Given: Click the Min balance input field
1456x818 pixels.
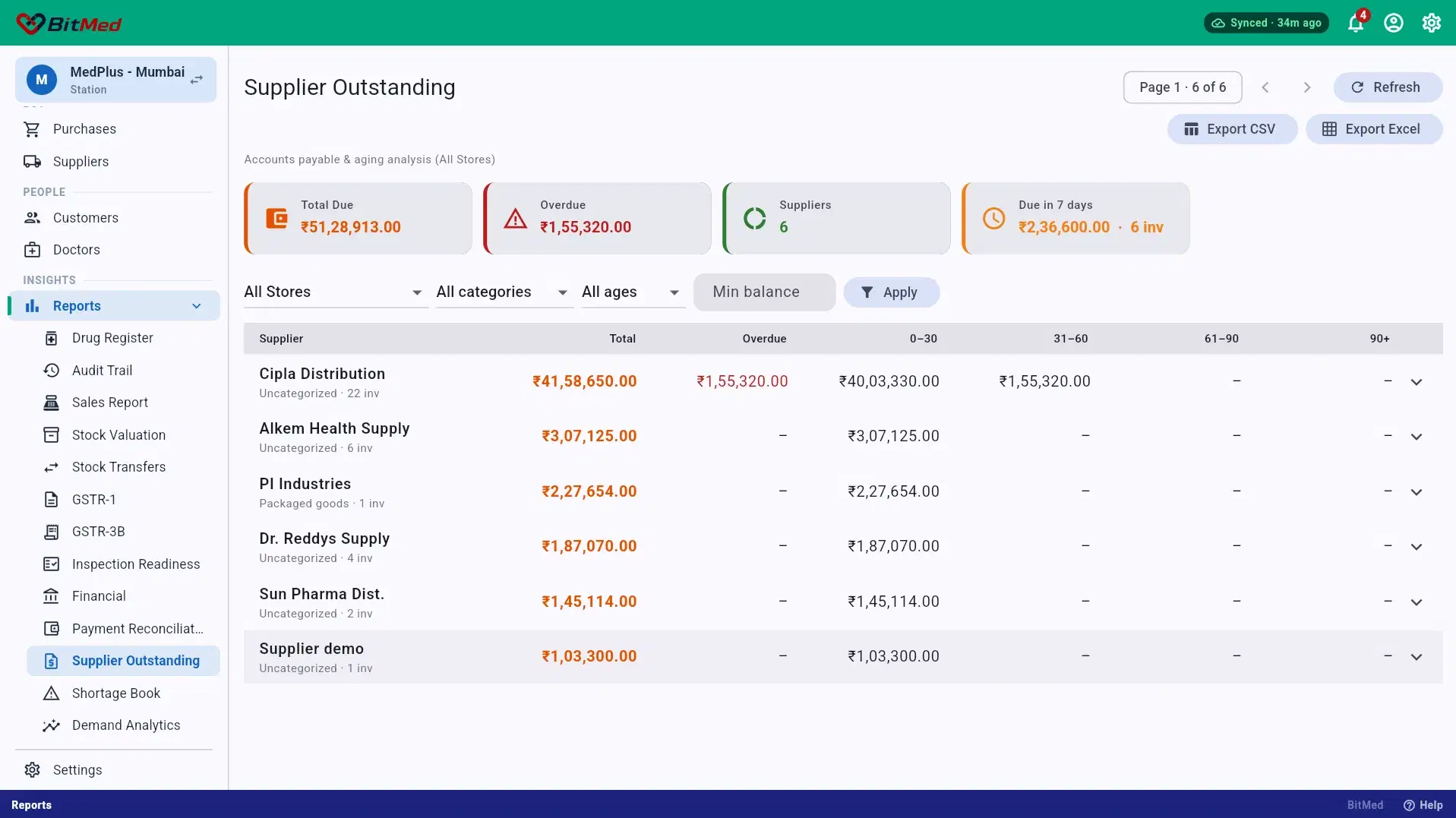Looking at the screenshot, I should coord(764,292).
